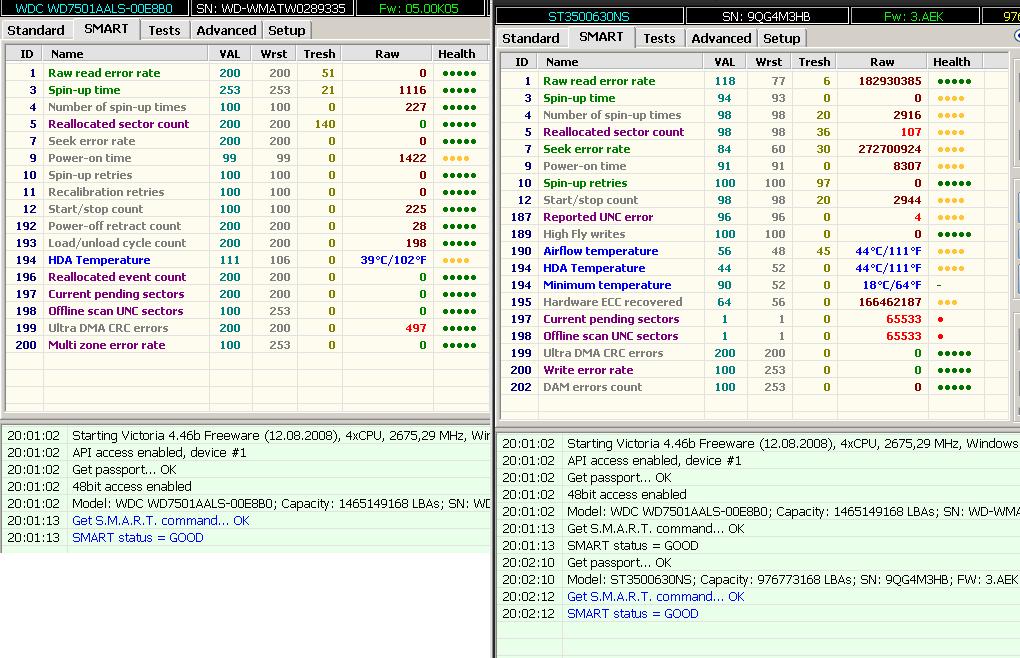
Task: Select WDC 'Reallocated sector count' row
Action: click(x=247, y=124)
